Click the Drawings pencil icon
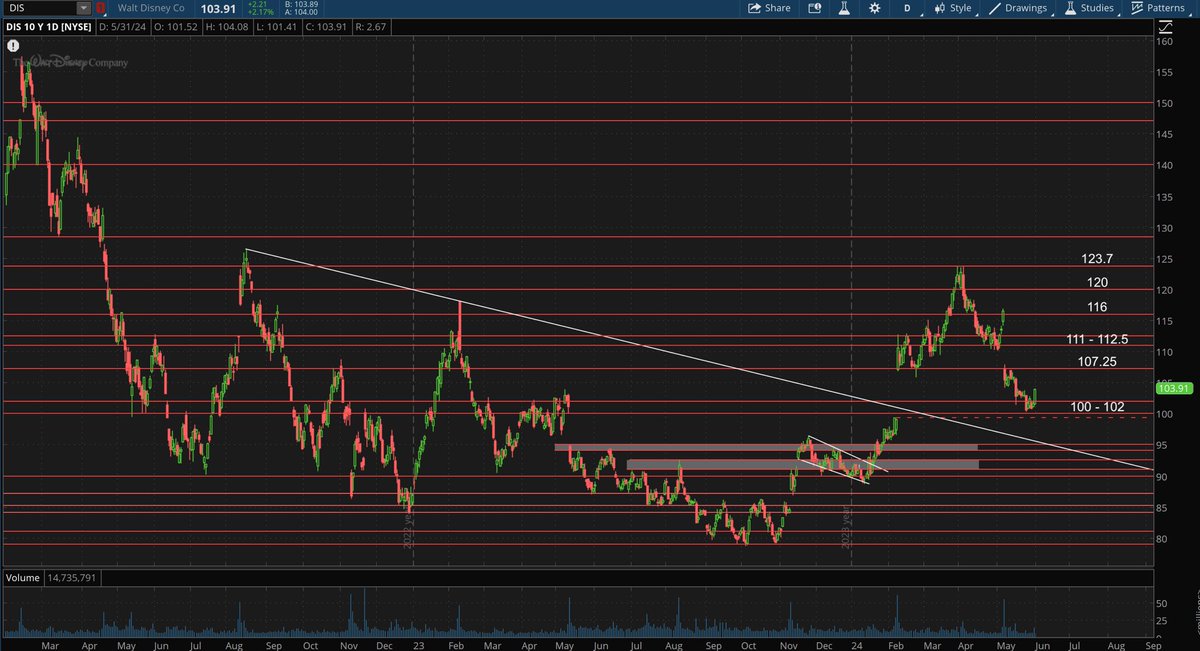This screenshot has height=651, width=1200. click(x=997, y=8)
